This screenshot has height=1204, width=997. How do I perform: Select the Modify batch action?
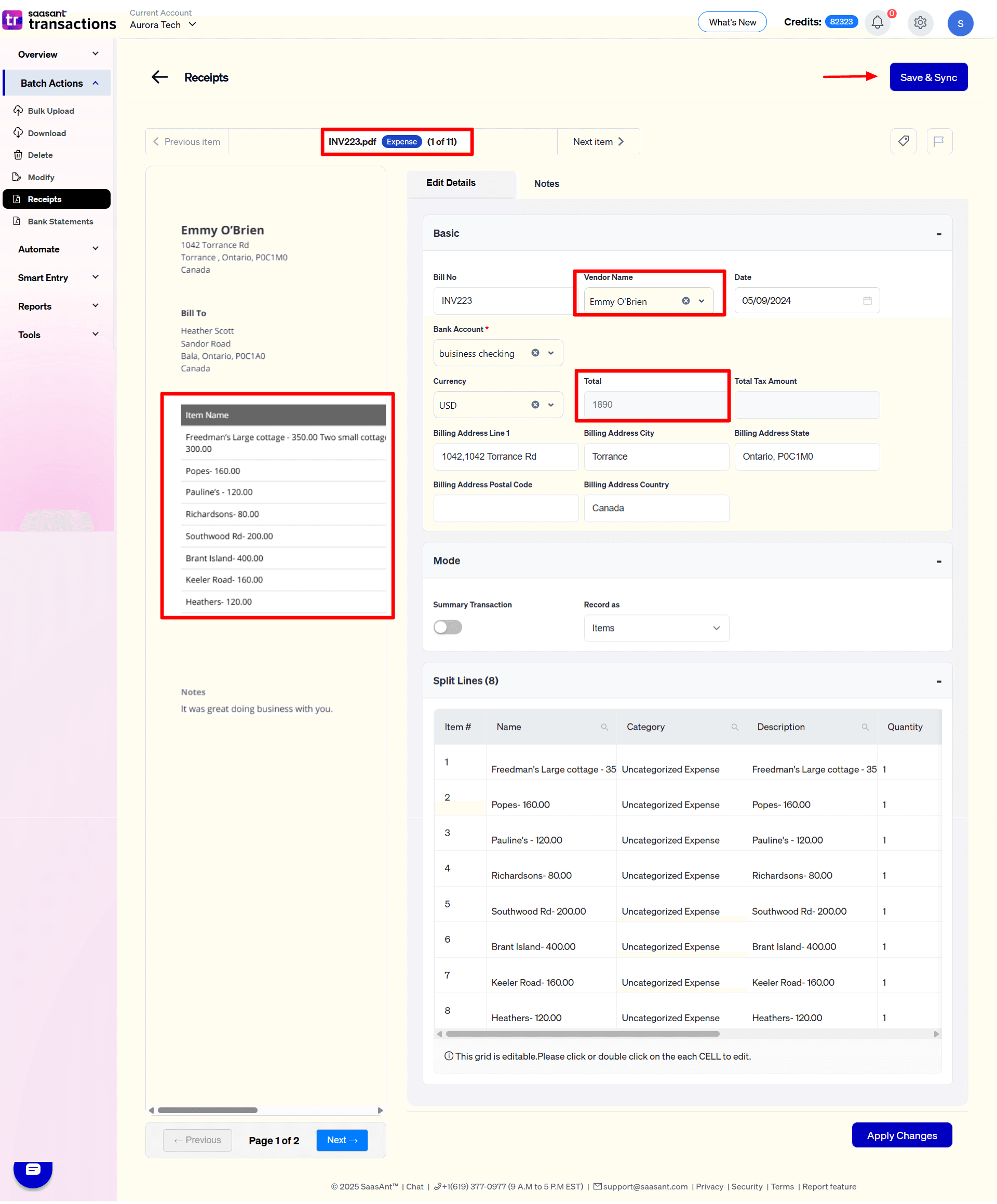[41, 177]
